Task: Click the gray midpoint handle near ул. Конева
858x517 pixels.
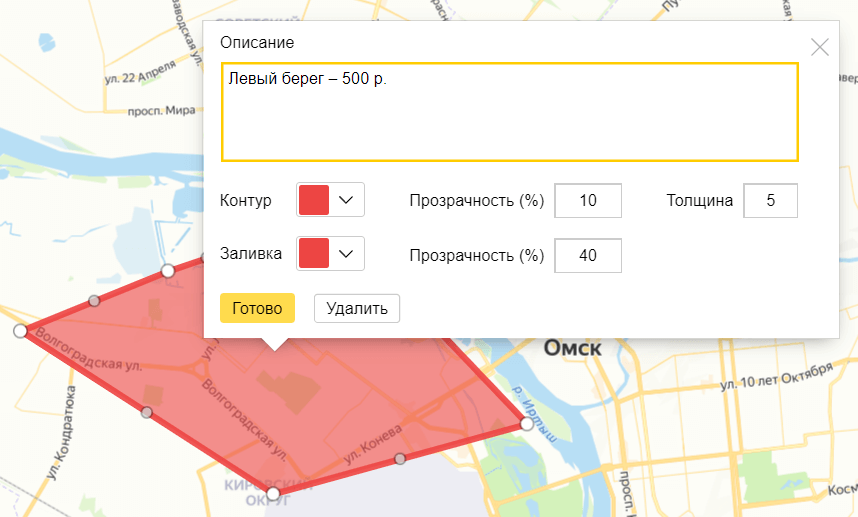Action: click(x=400, y=458)
